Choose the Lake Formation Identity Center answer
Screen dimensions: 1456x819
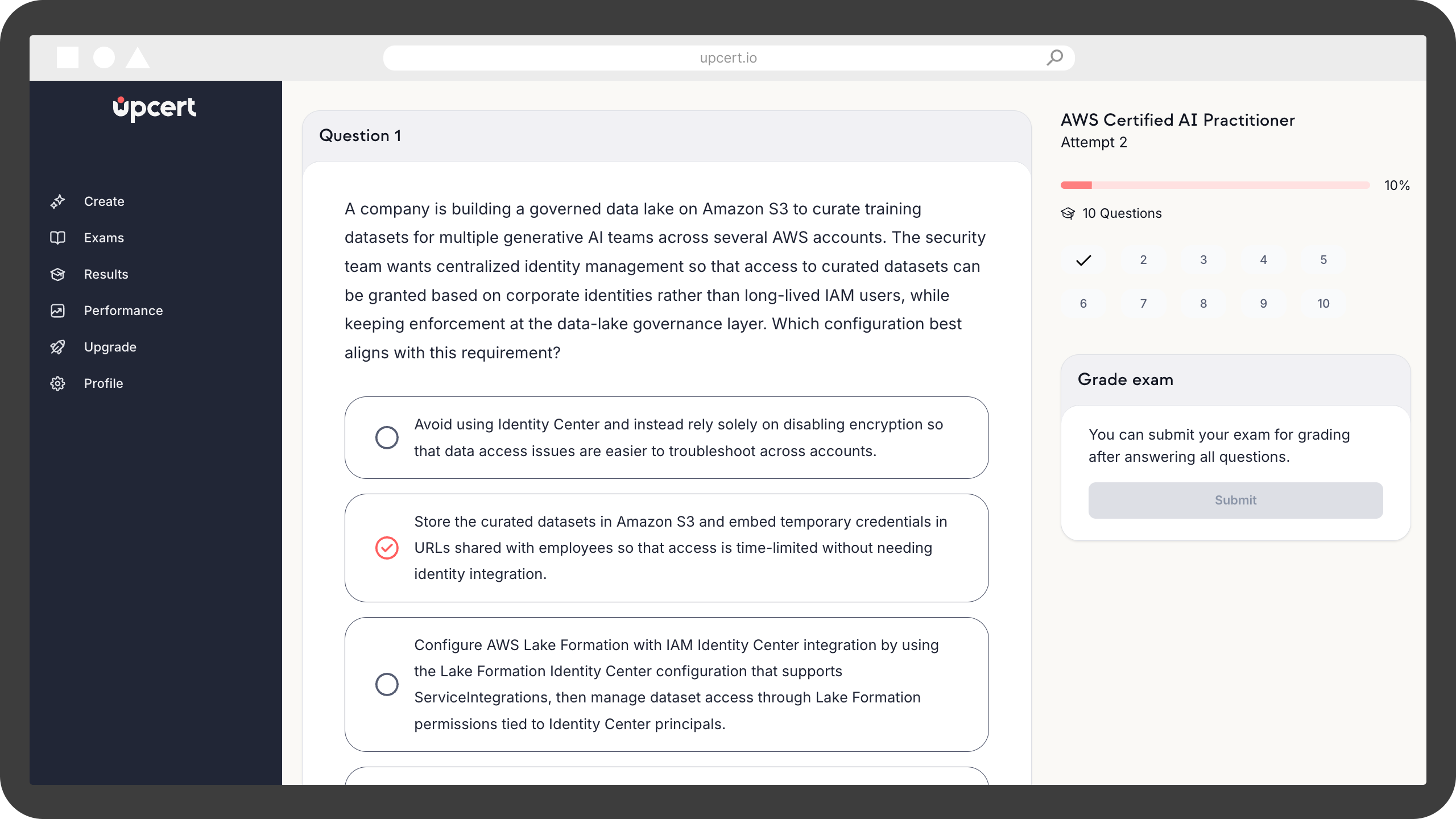pos(387,684)
